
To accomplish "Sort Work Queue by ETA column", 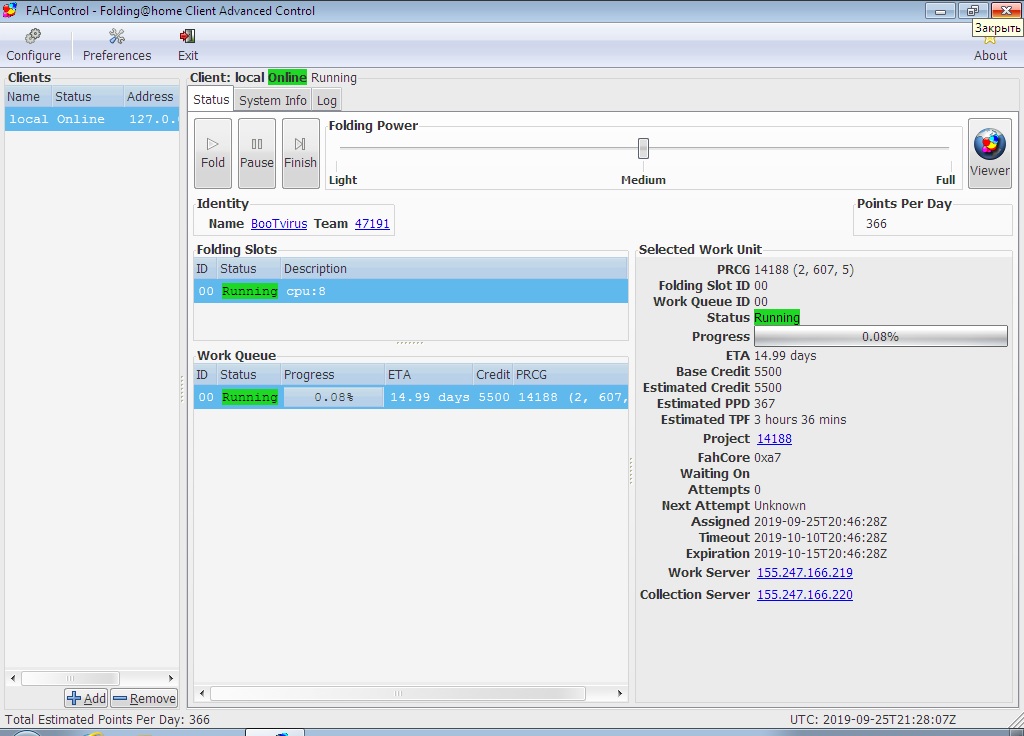I will tap(428, 375).
